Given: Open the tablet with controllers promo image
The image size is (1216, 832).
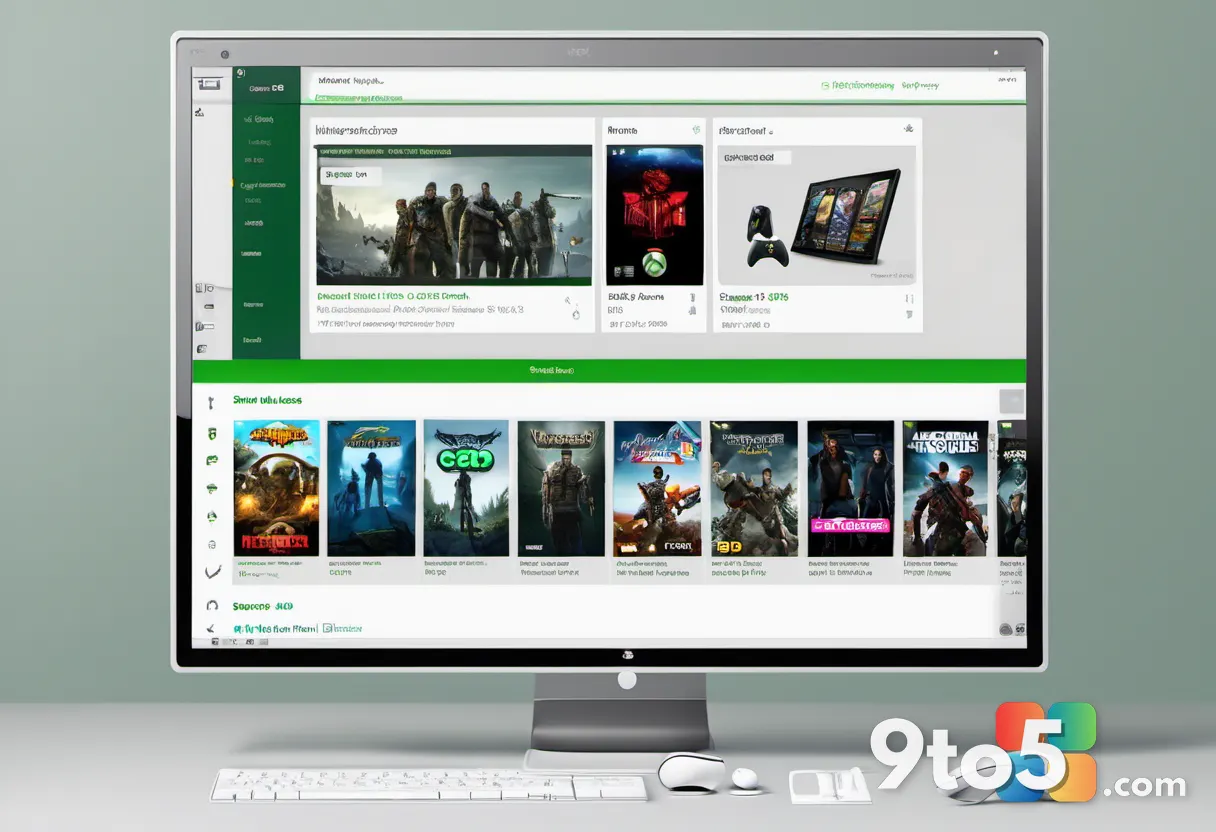Looking at the screenshot, I should tap(816, 215).
